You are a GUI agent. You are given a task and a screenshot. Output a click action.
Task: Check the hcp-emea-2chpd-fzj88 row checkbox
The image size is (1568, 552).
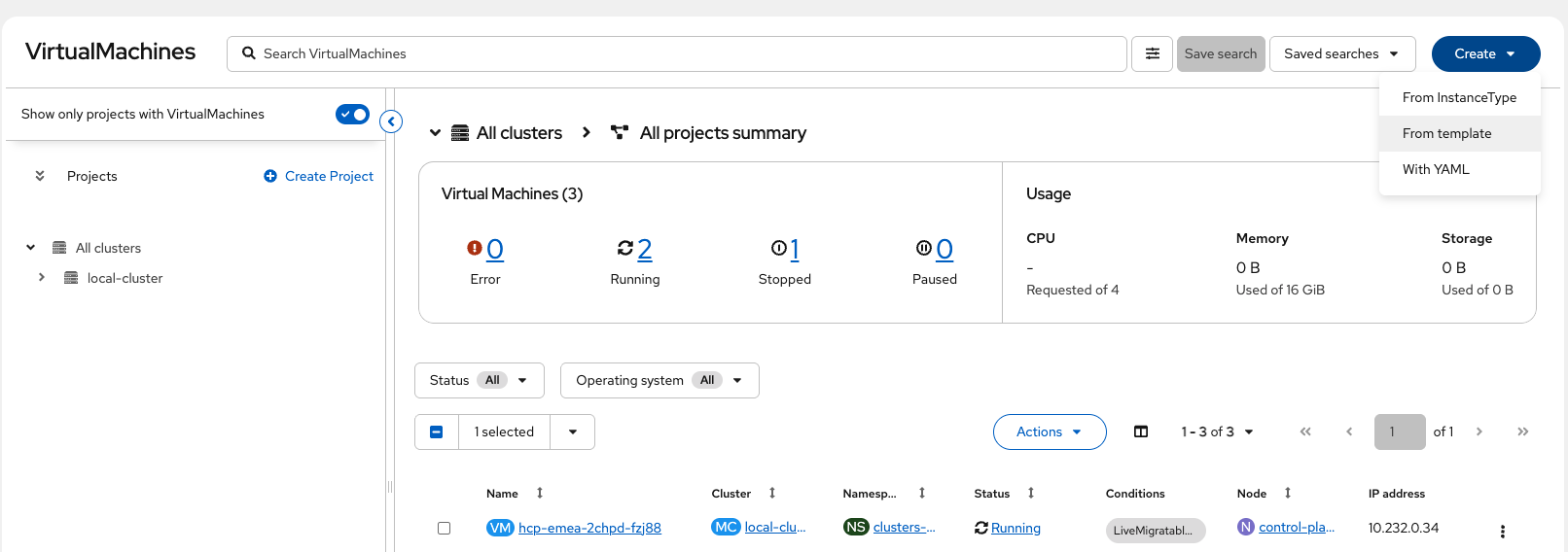point(444,528)
